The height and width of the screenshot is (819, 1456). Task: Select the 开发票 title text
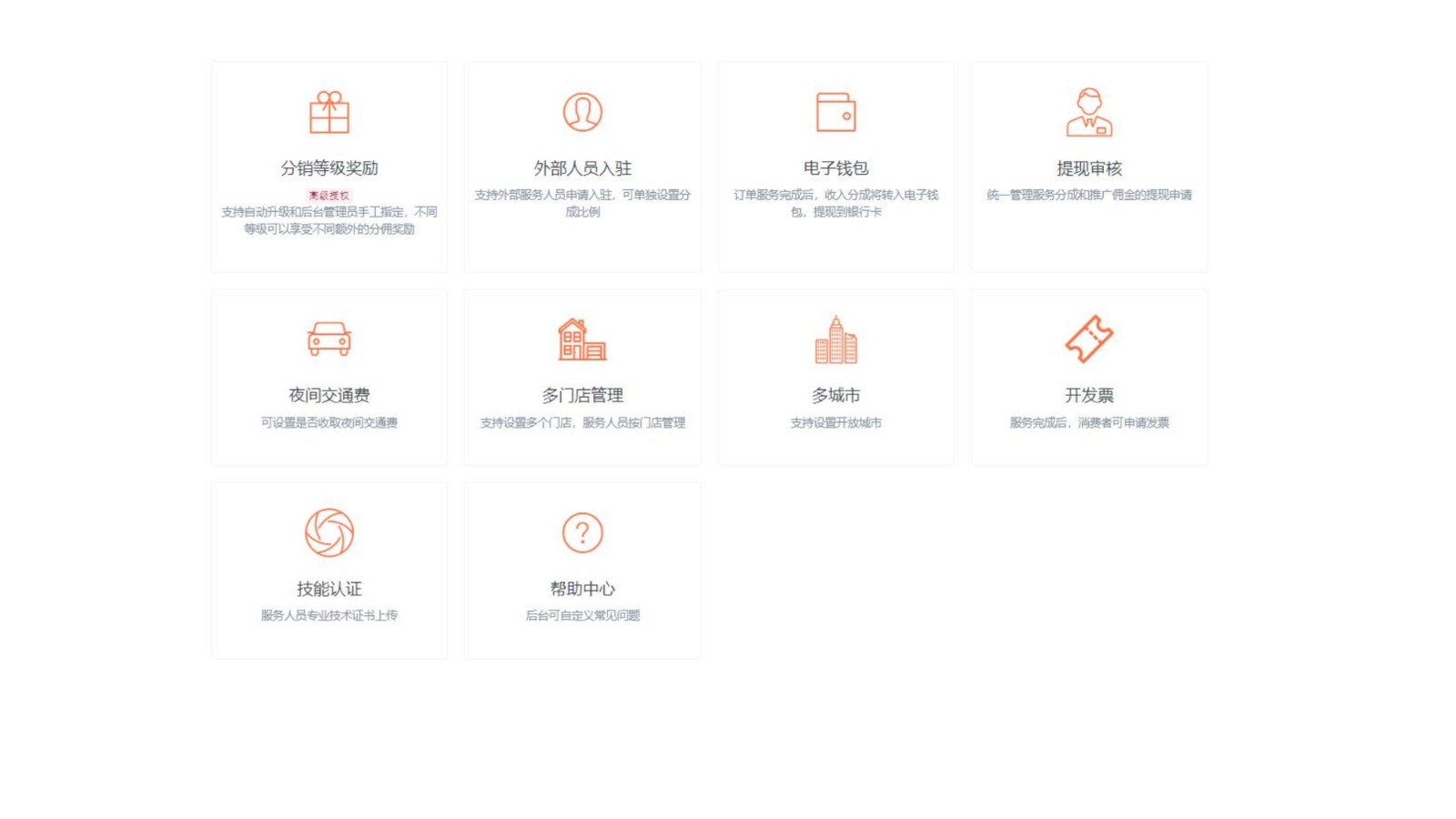pyautogui.click(x=1089, y=395)
